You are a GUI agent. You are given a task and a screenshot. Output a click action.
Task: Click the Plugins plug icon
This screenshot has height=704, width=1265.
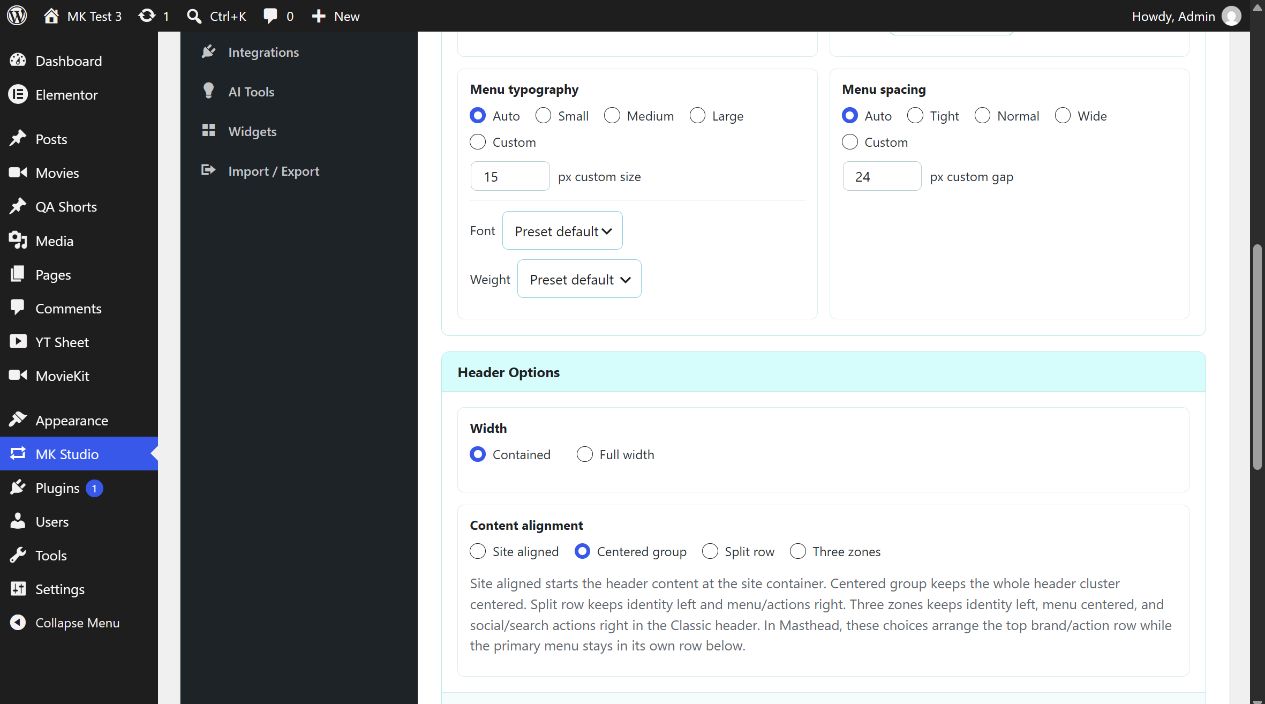click(18, 488)
